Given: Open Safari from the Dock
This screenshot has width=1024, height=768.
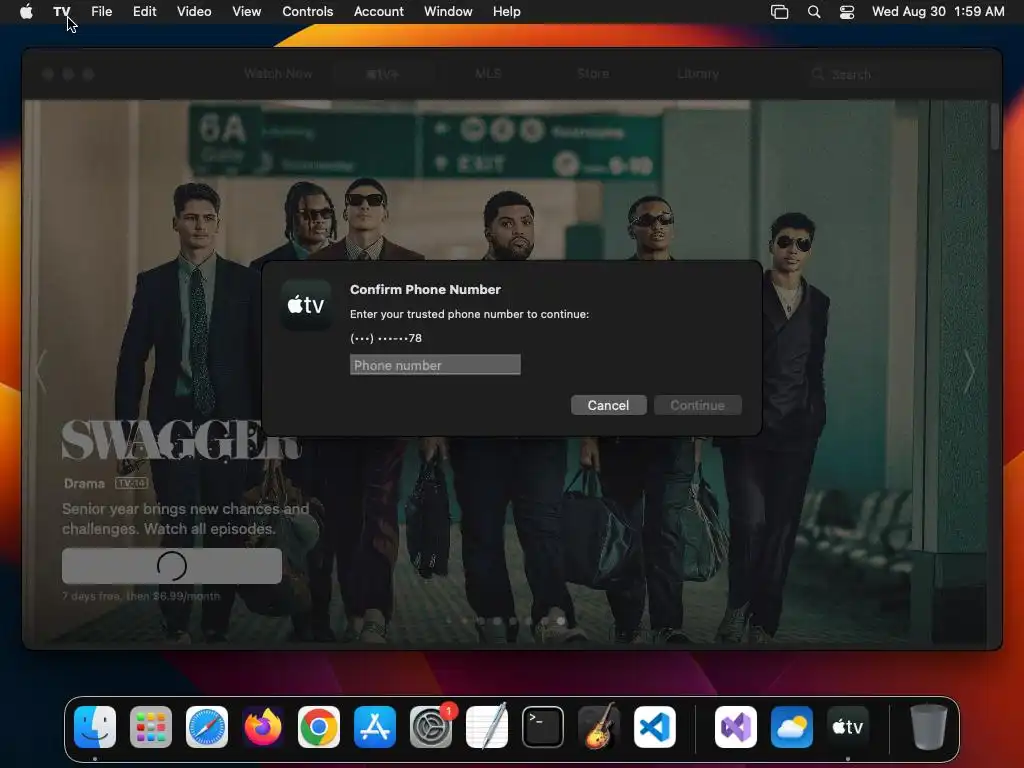Looking at the screenshot, I should (207, 727).
